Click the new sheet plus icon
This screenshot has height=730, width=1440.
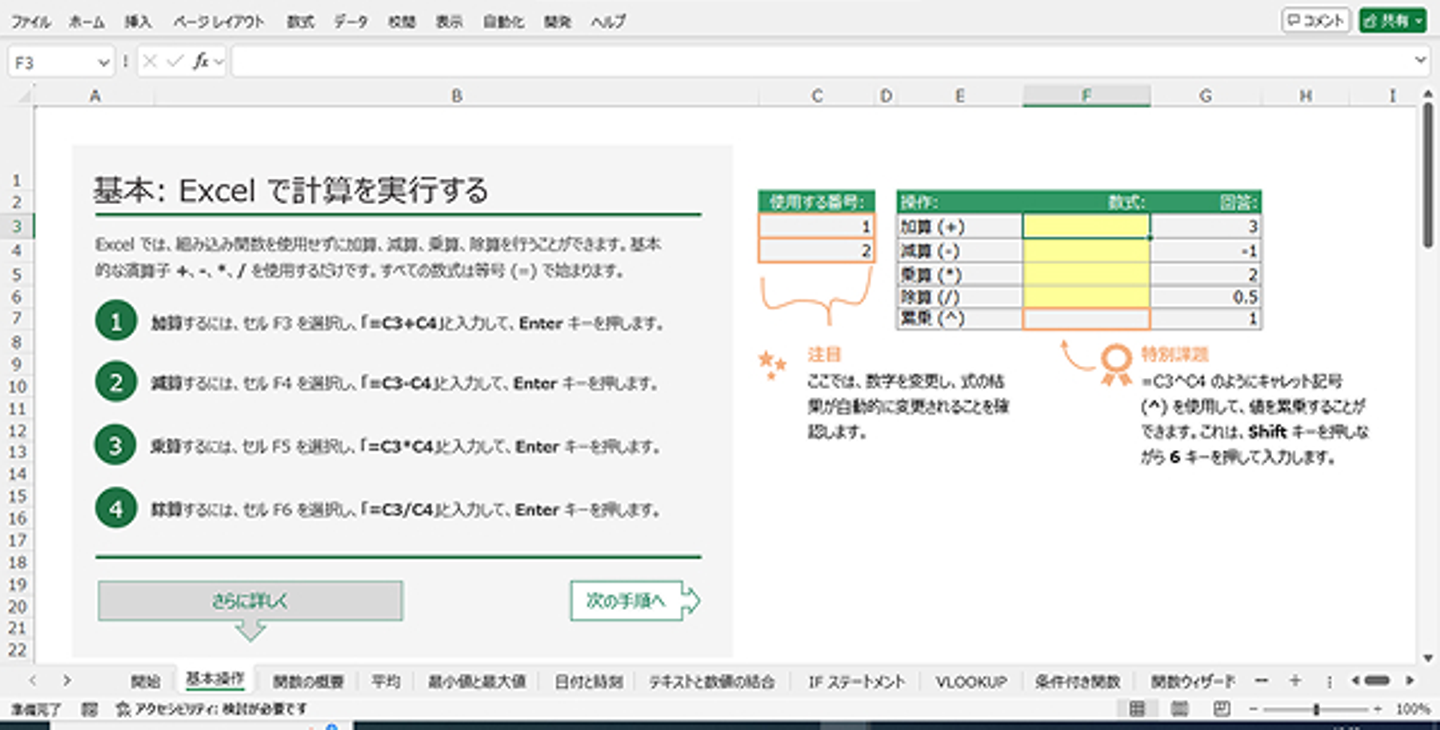[1295, 681]
